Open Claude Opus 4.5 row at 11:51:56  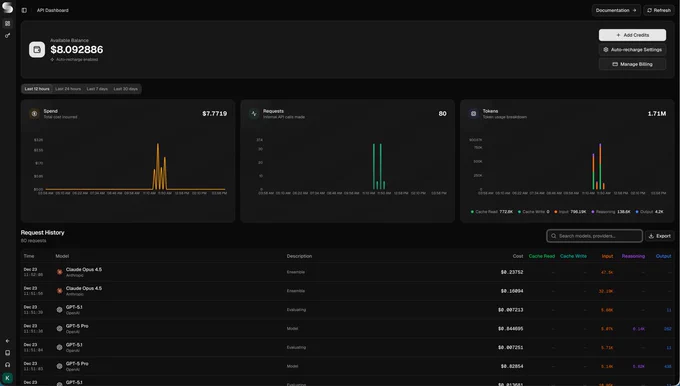click(x=347, y=291)
